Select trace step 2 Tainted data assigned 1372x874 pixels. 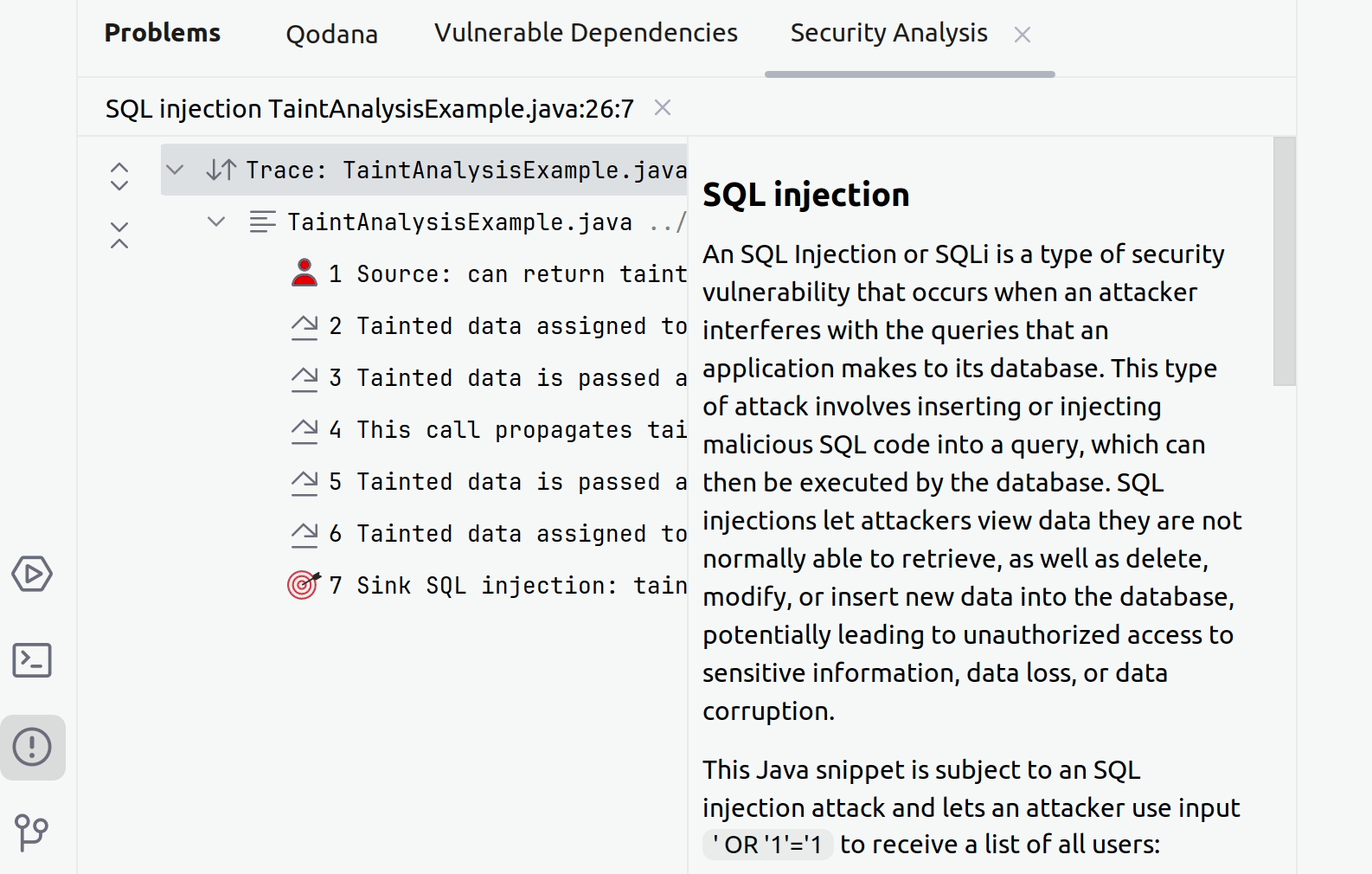pyautogui.click(x=507, y=326)
